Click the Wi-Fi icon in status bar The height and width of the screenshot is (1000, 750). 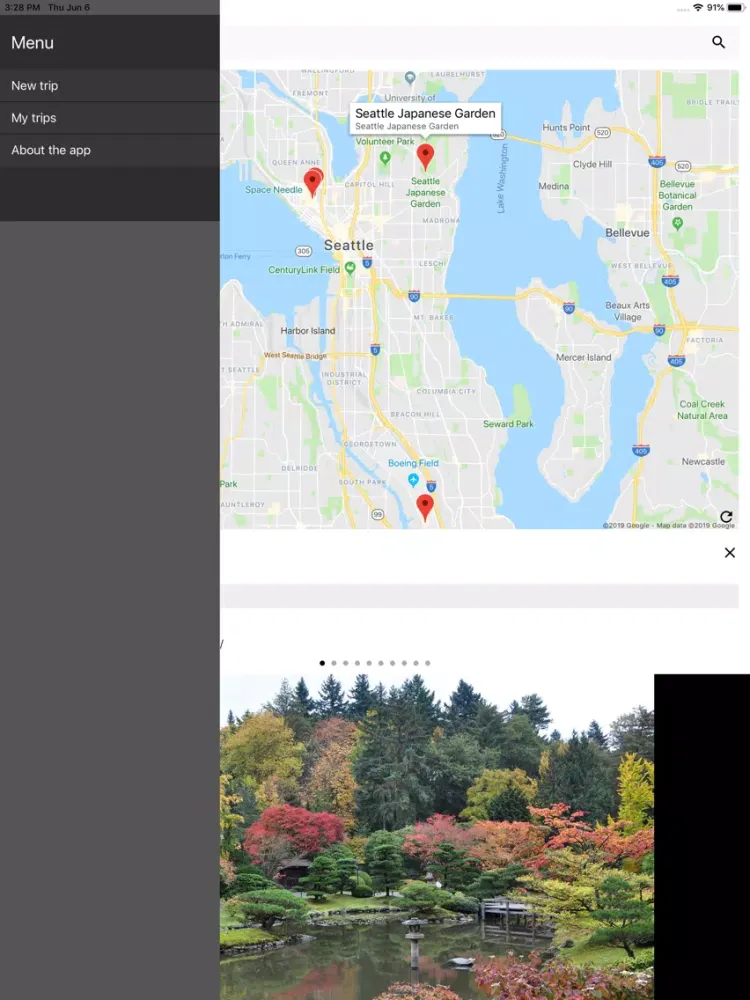tap(698, 8)
